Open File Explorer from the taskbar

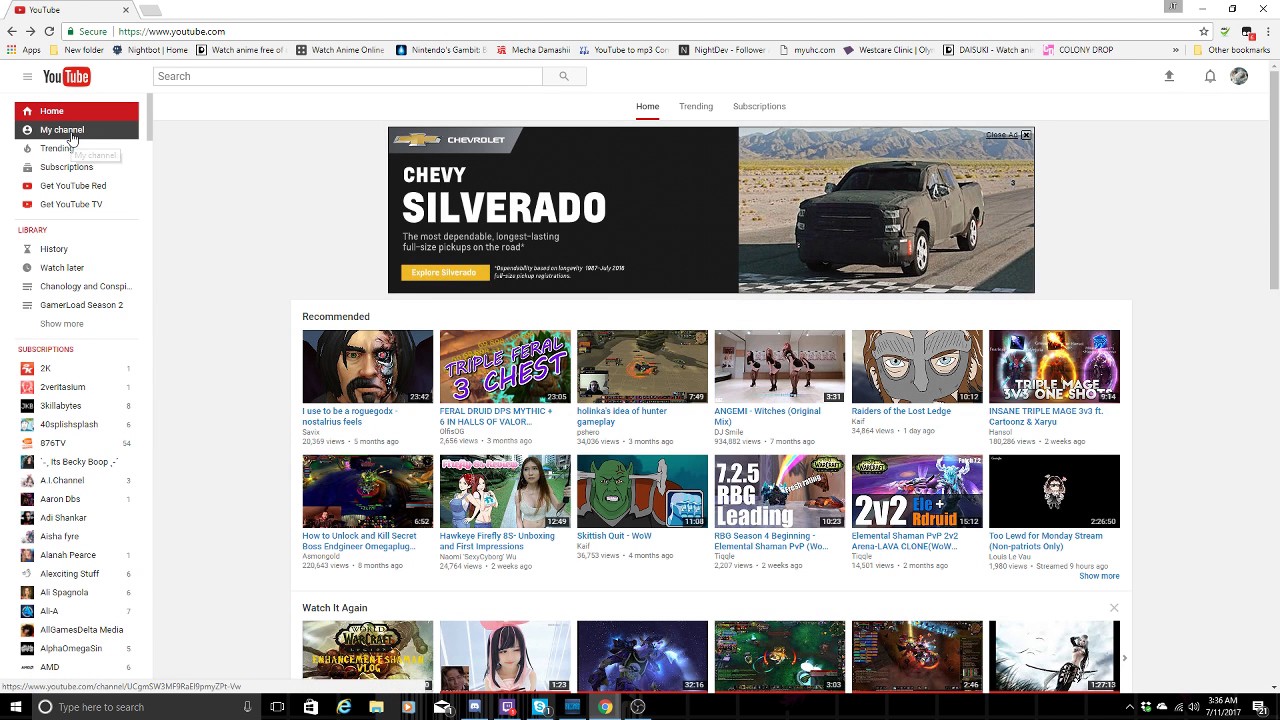coord(376,707)
